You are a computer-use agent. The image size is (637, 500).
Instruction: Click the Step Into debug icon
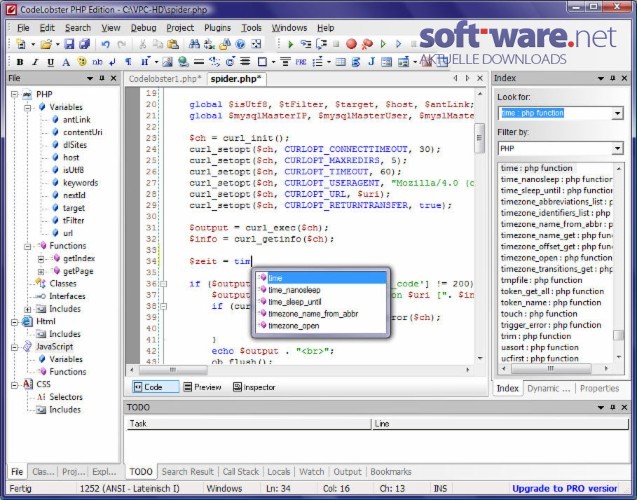coord(306,44)
